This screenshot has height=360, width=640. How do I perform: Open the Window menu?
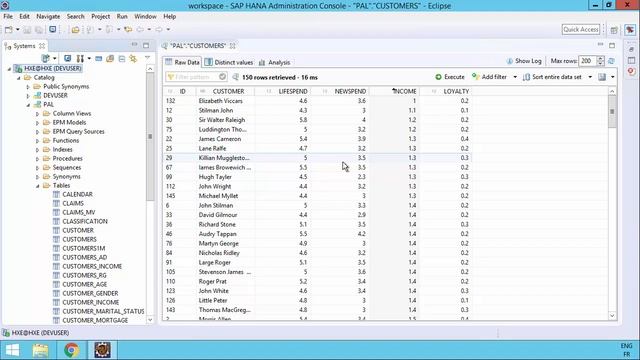(145, 16)
